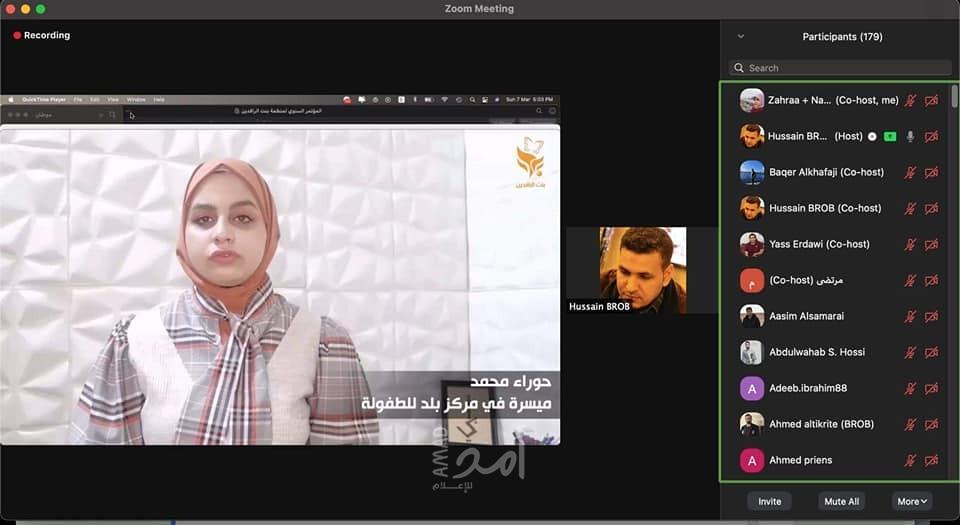Click Apple logo in shared screen menu bar
The image size is (960, 525).
pos(11,99)
